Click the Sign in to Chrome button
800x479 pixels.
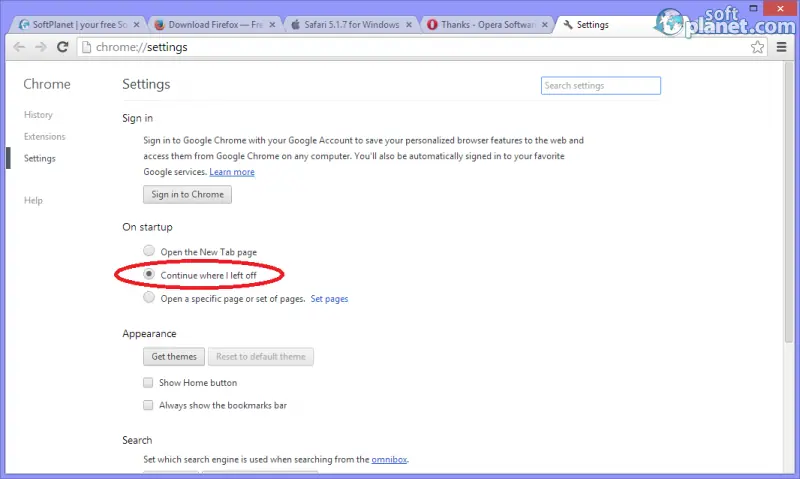click(x=187, y=194)
